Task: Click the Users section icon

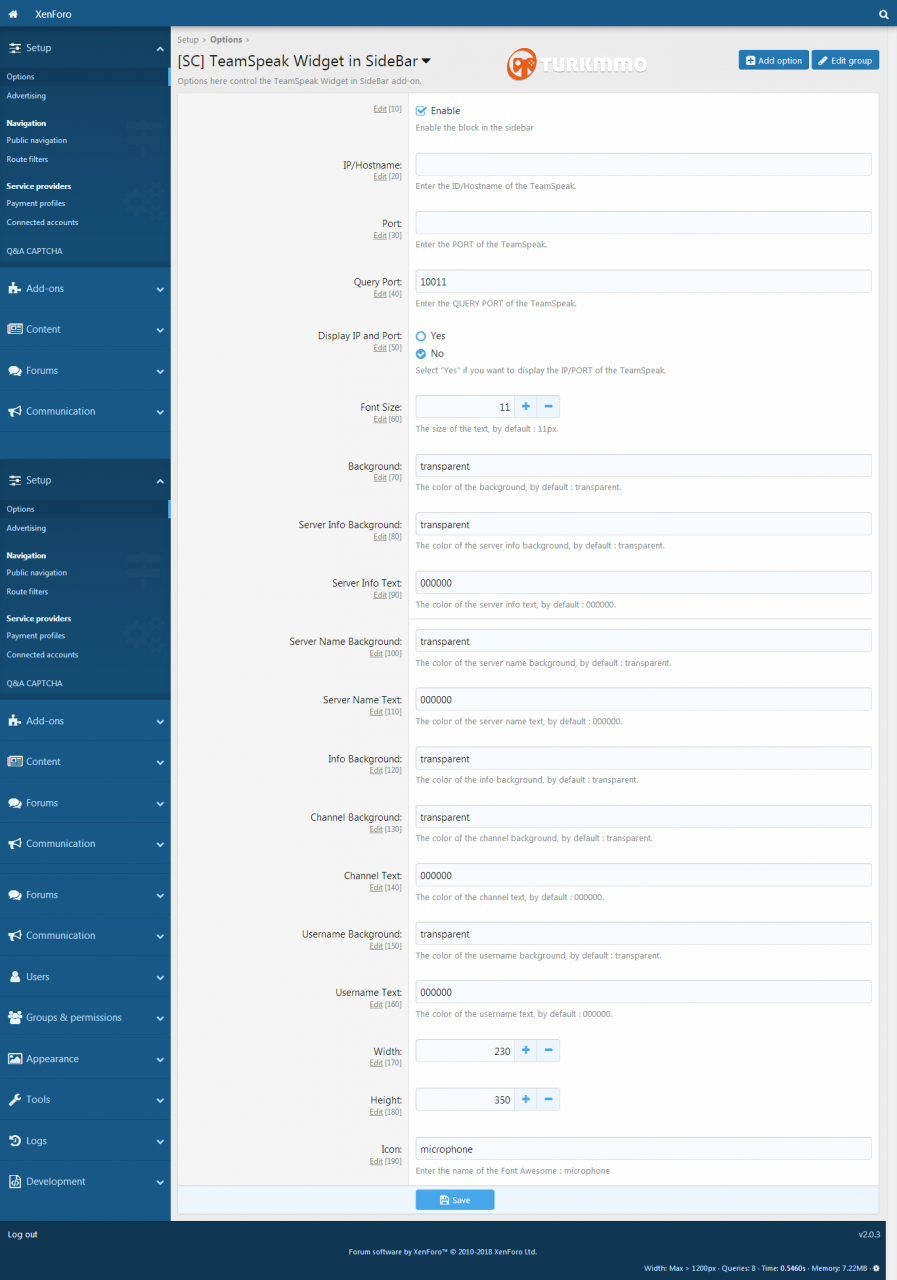Action: (x=15, y=977)
